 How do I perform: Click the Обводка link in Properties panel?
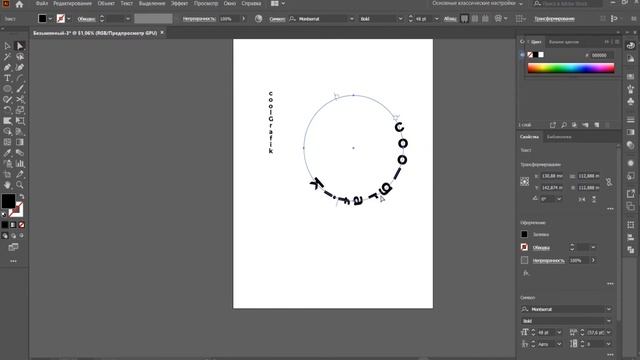point(541,248)
